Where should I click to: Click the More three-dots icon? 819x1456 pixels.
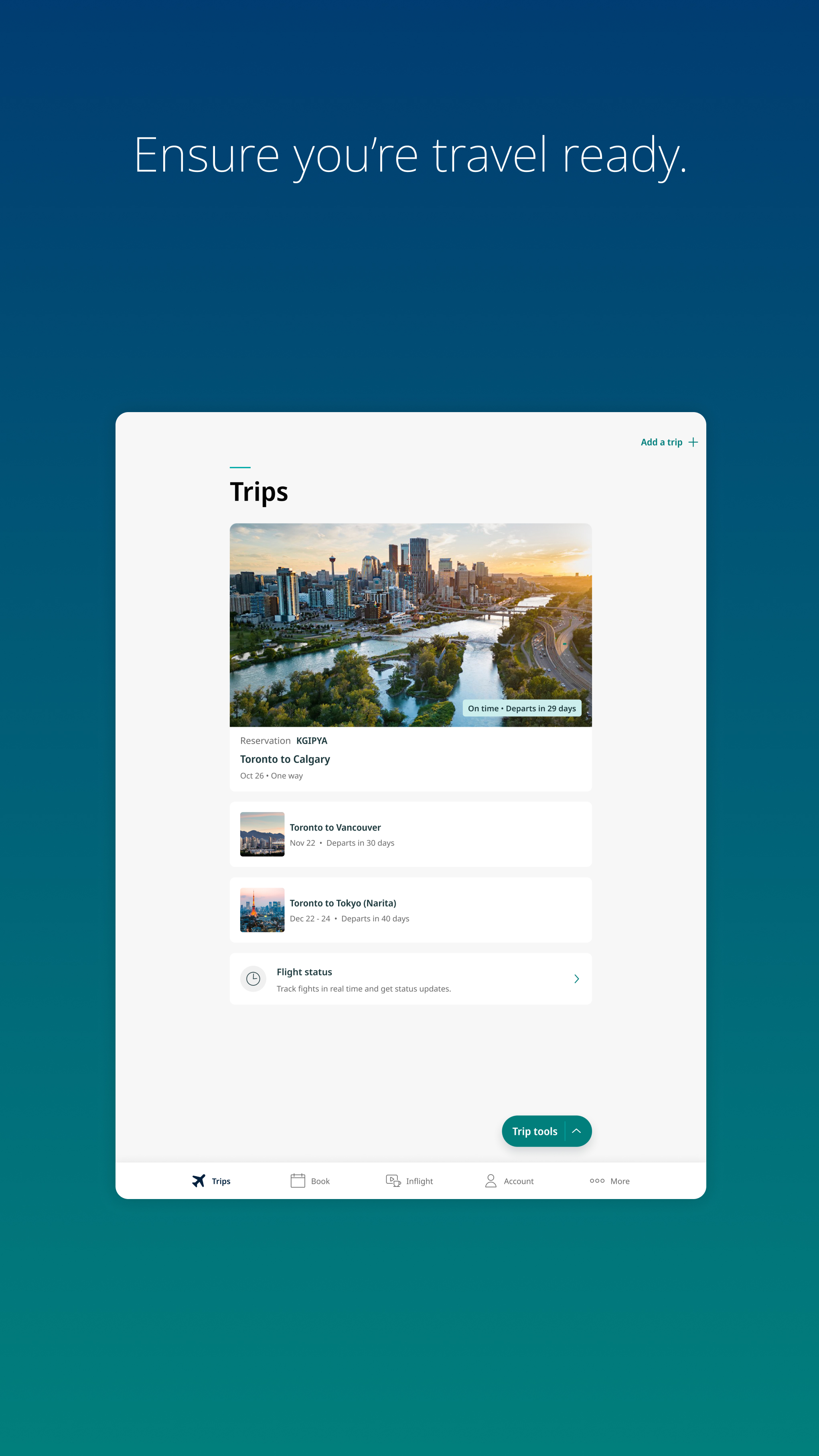point(597,1181)
